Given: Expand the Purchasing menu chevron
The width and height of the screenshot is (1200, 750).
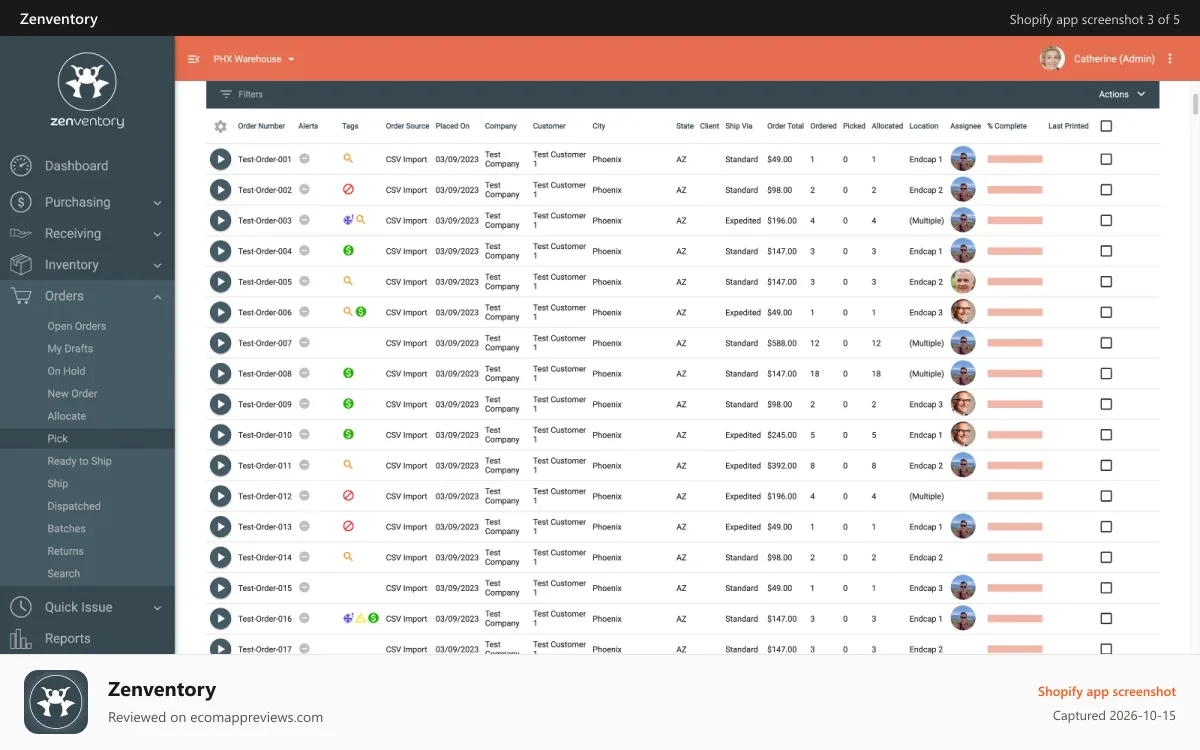Looking at the screenshot, I should 157,203.
